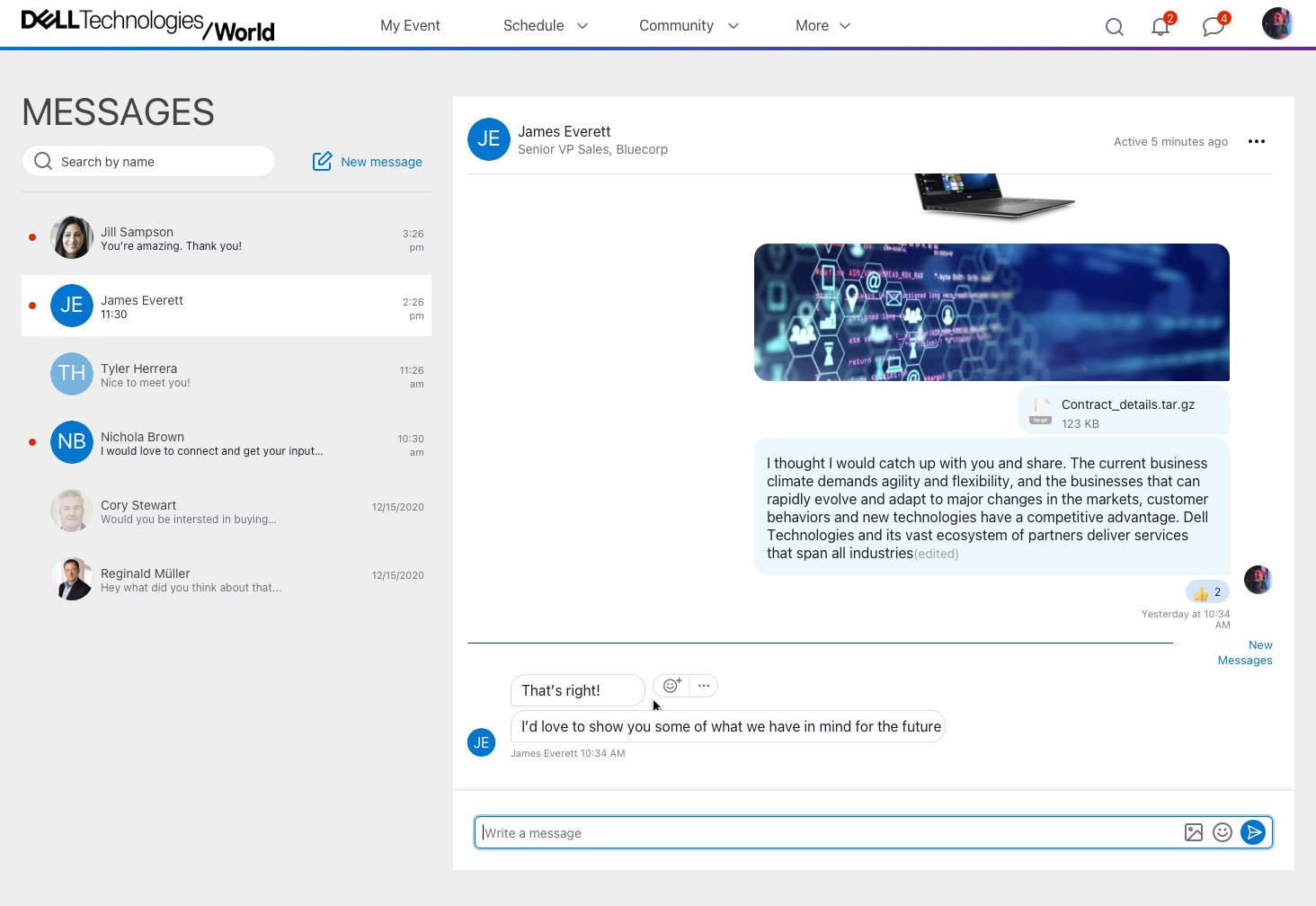
Task: Click James Everett JE avatar in chat header
Action: click(x=489, y=139)
